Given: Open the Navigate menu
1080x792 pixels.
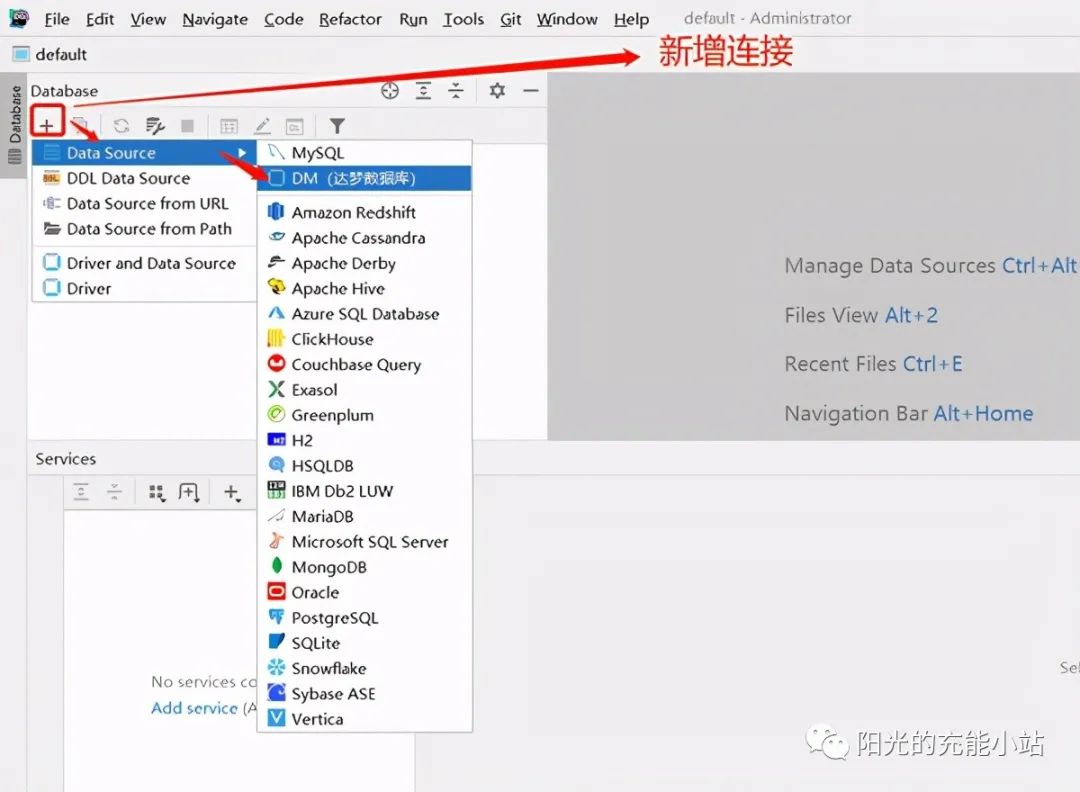Looking at the screenshot, I should tap(215, 19).
